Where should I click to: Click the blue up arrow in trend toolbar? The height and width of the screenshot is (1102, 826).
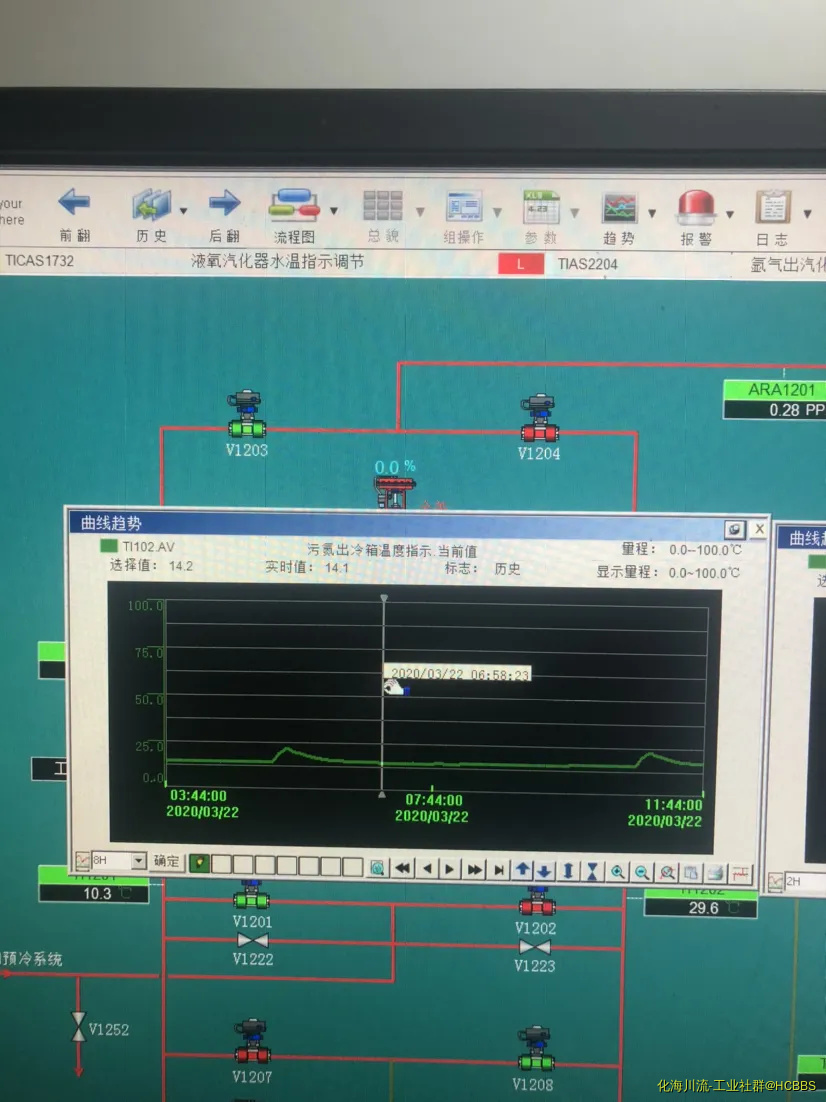[x=522, y=870]
